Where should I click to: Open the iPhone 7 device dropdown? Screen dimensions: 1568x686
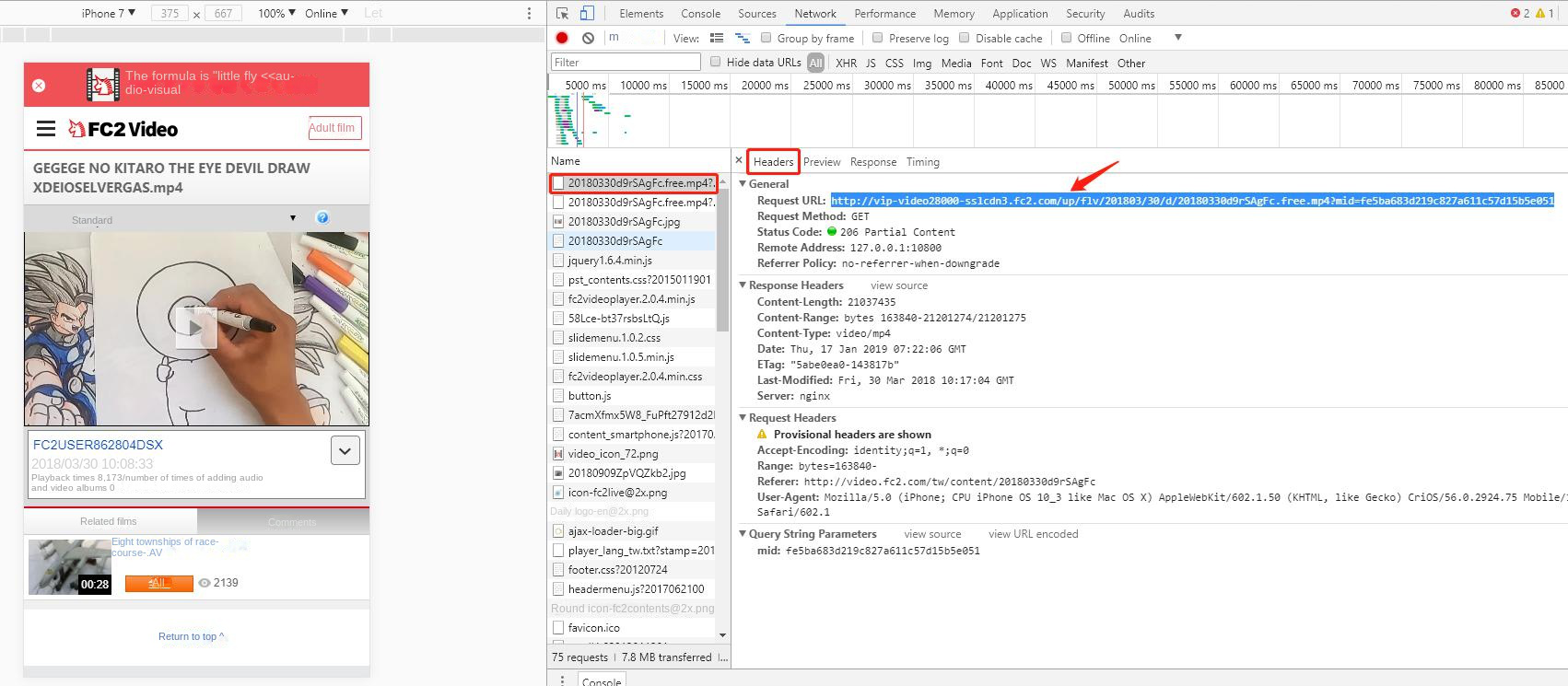pyautogui.click(x=108, y=13)
